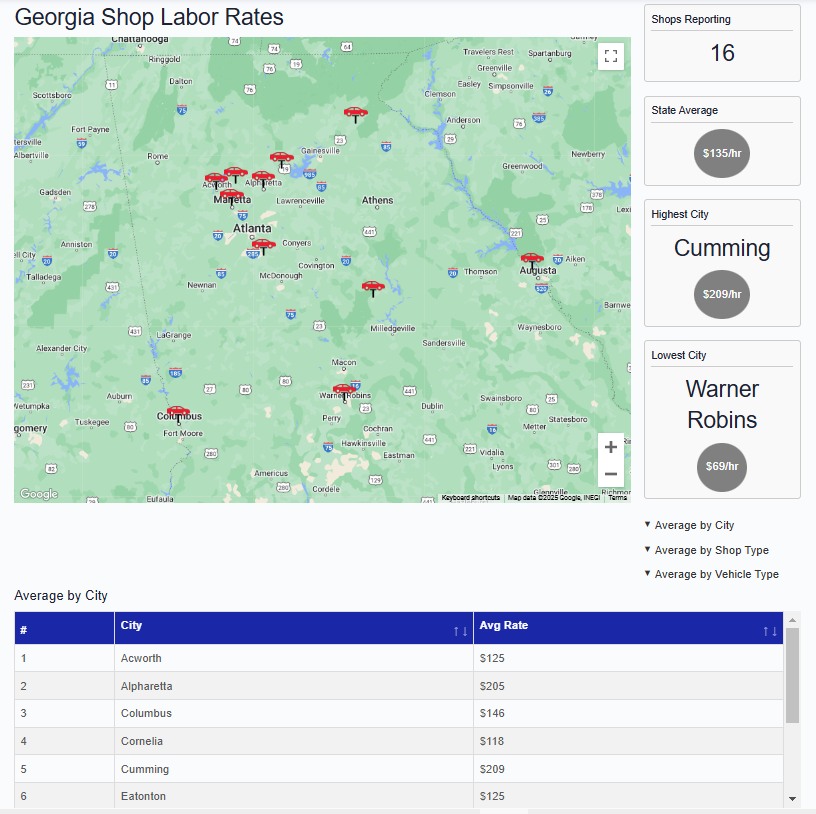This screenshot has height=814, width=816.
Task: Click the Athens label on the map
Action: click(x=377, y=200)
